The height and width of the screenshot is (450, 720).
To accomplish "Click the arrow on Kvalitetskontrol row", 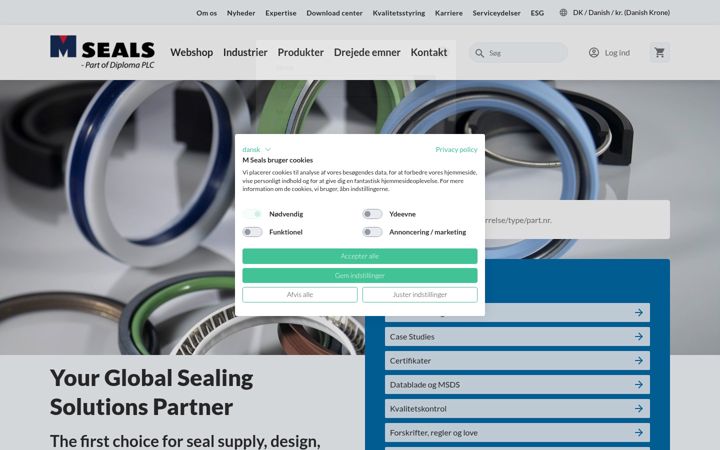I will [x=639, y=408].
